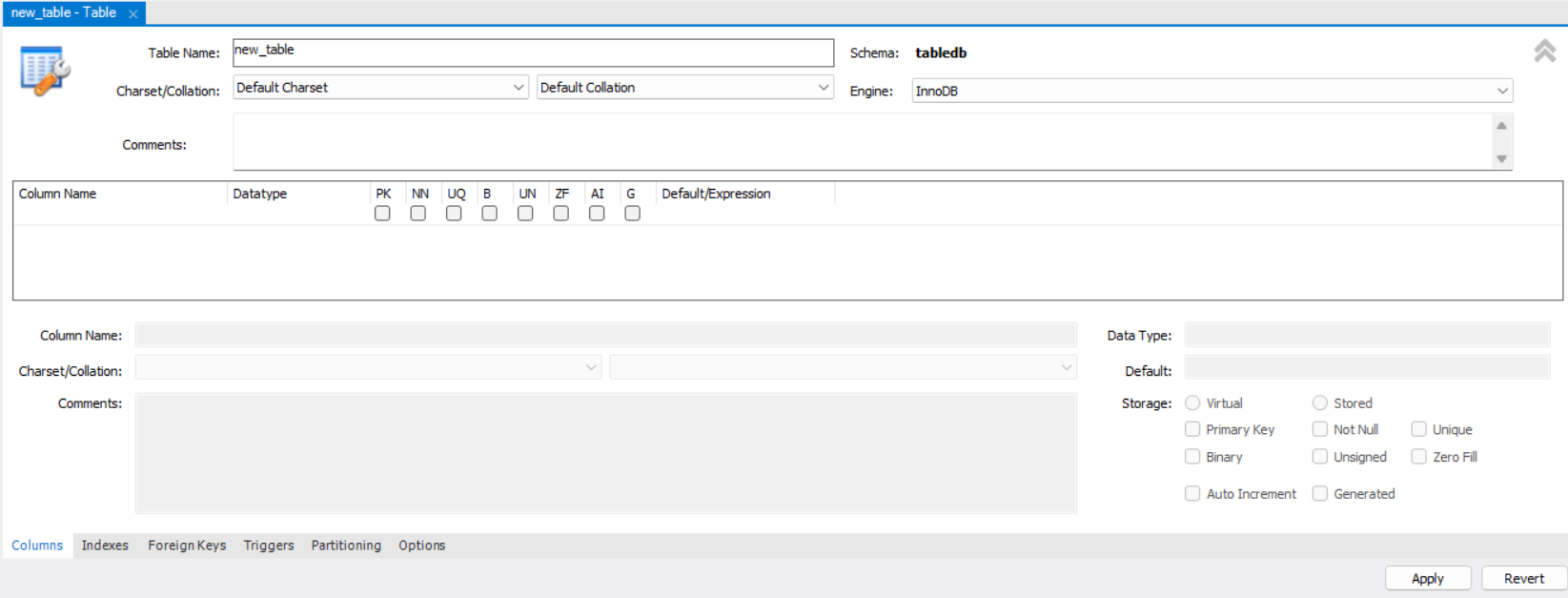Click the Datatype grid header

click(298, 194)
